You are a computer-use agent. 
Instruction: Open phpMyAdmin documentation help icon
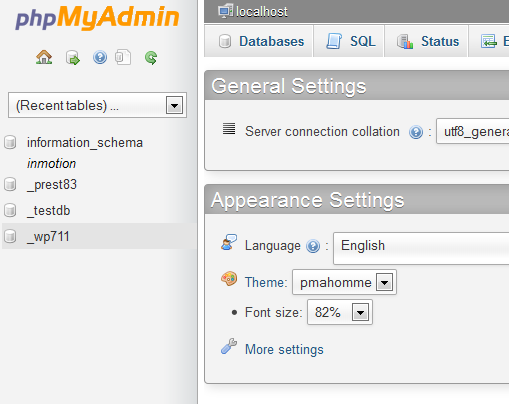coord(100,57)
